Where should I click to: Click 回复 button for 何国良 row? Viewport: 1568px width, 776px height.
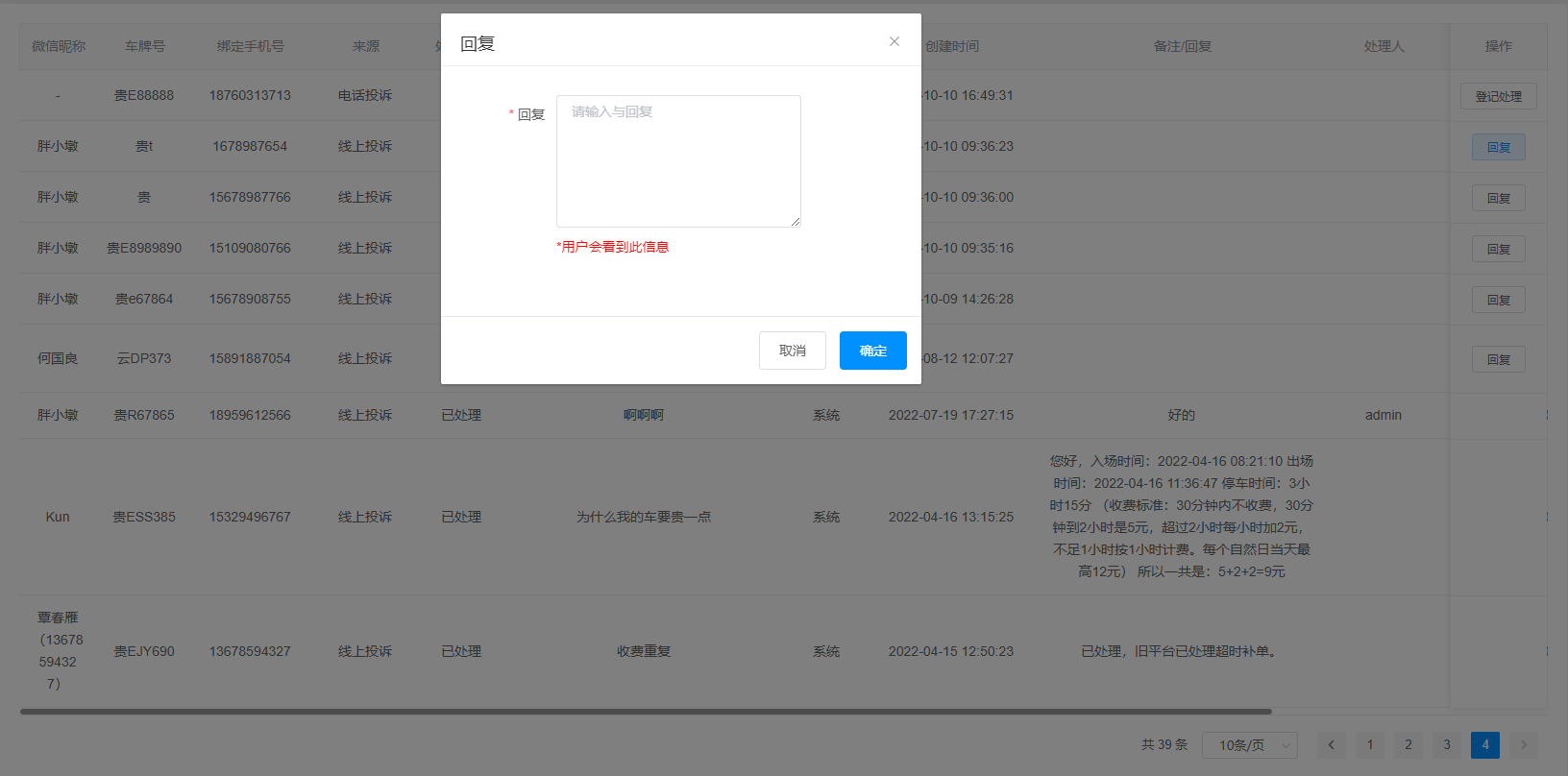(1498, 359)
